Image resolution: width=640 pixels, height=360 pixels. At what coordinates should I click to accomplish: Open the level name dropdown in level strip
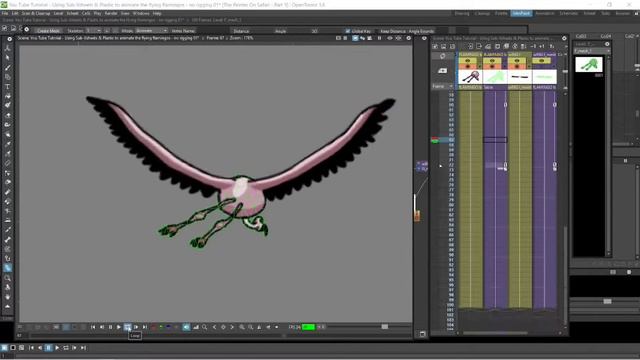point(591,51)
